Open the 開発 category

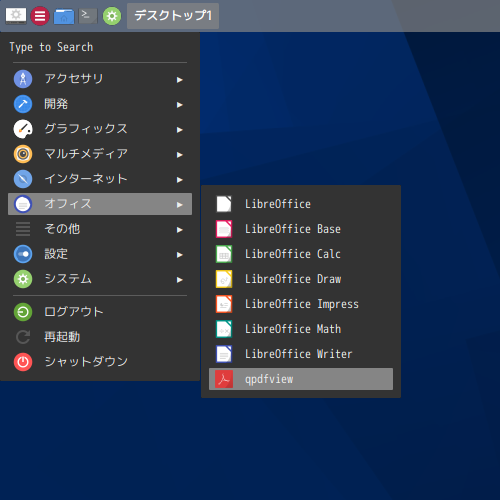coord(100,104)
